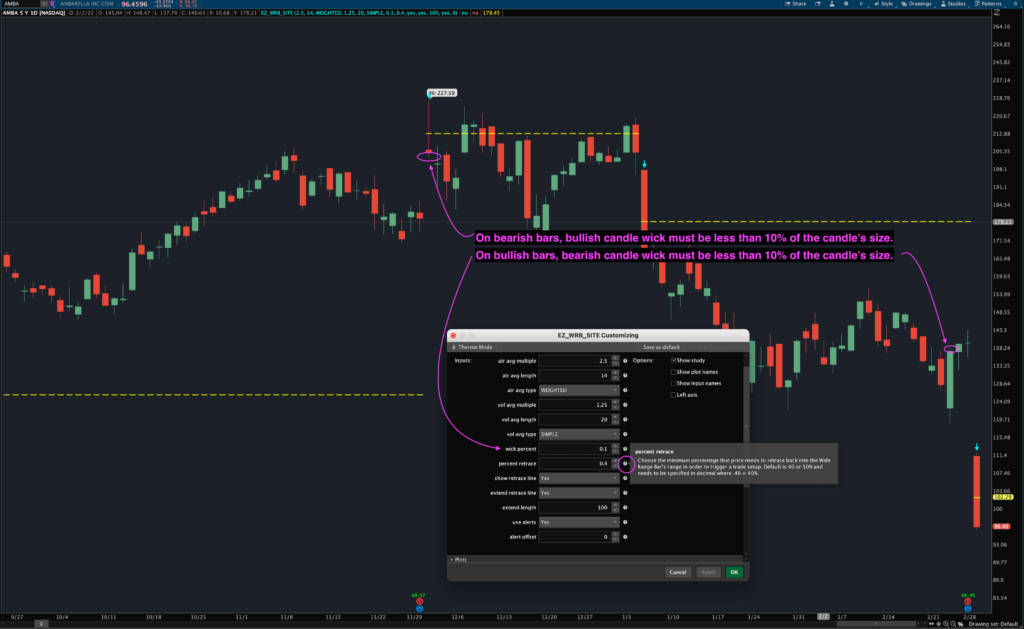Viewport: 1024px width, 629px height.
Task: Confirm changes with the OK button
Action: point(734,572)
